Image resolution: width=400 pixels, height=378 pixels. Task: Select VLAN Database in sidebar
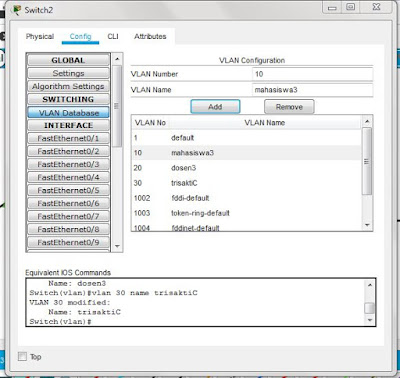tap(68, 113)
